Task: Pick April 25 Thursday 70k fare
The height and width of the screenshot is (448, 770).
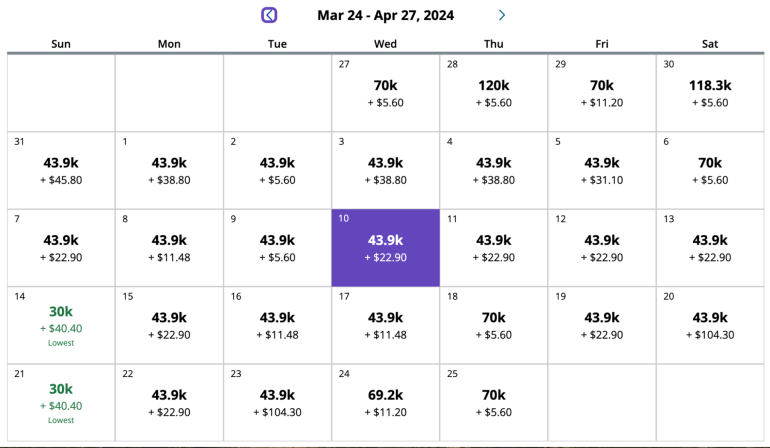Action: point(493,404)
